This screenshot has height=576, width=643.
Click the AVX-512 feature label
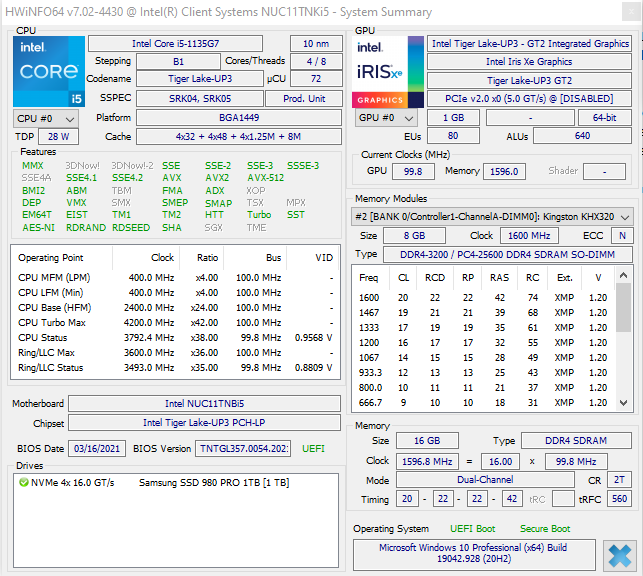265,178
